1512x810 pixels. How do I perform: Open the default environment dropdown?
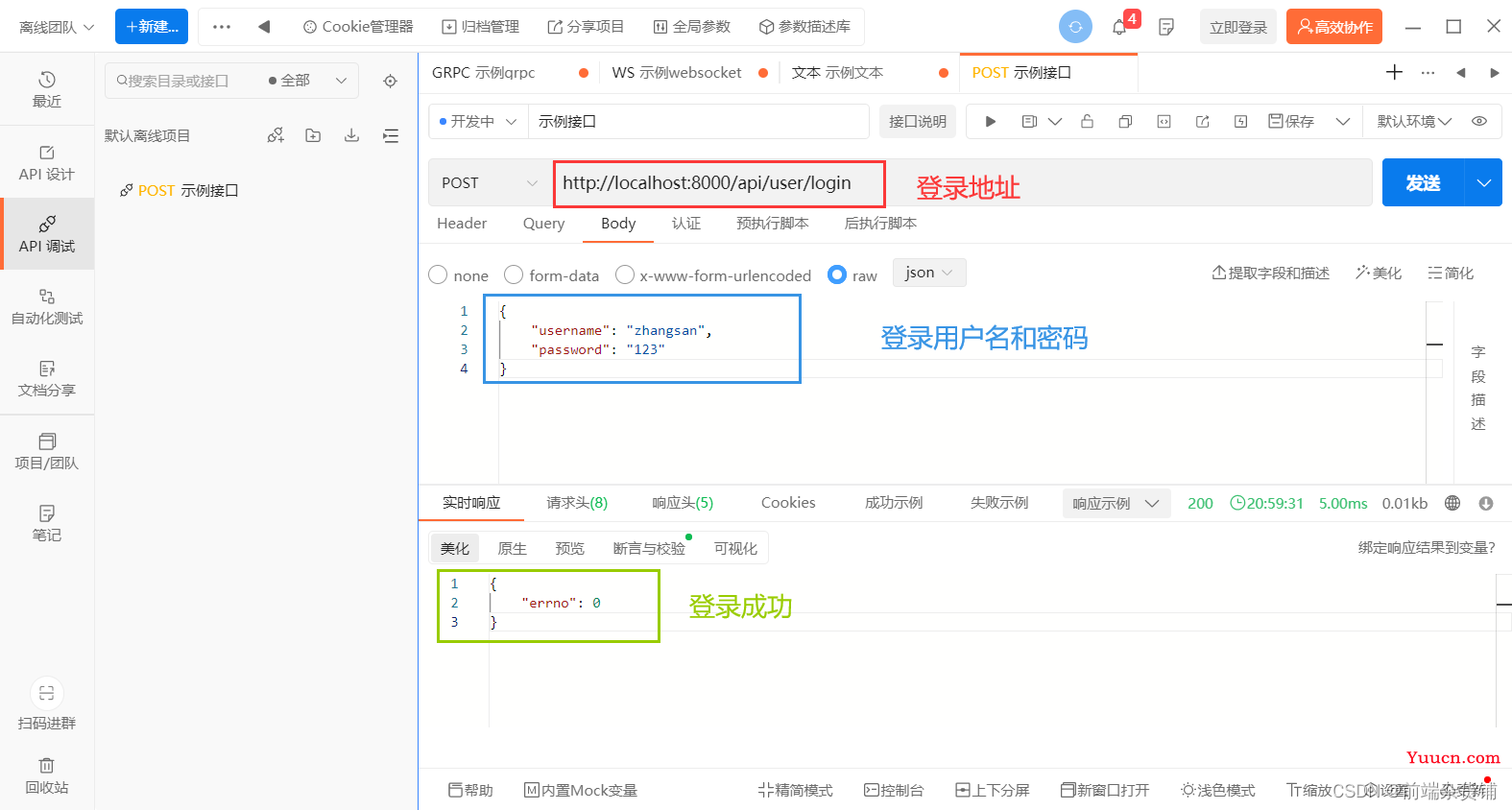point(1414,121)
